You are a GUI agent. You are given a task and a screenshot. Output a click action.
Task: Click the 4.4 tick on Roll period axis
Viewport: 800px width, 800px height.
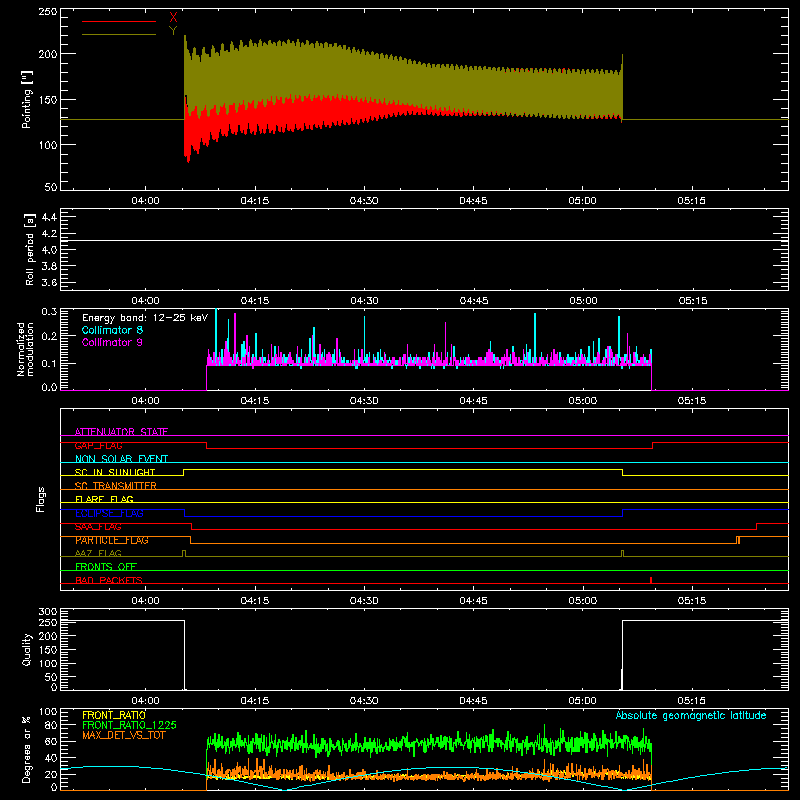tap(49, 217)
